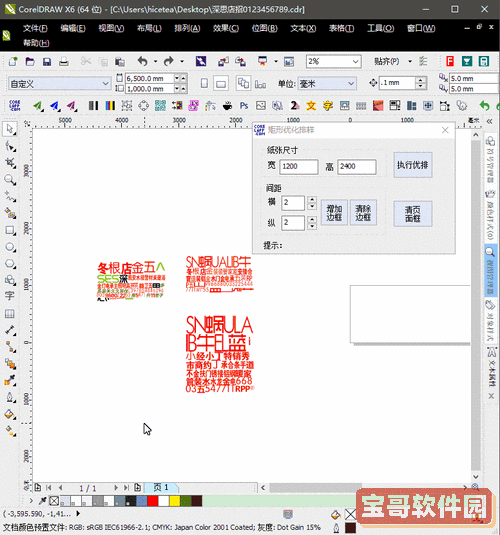Click the red F toolbar icon
The image size is (500, 535).
tap(450, 61)
